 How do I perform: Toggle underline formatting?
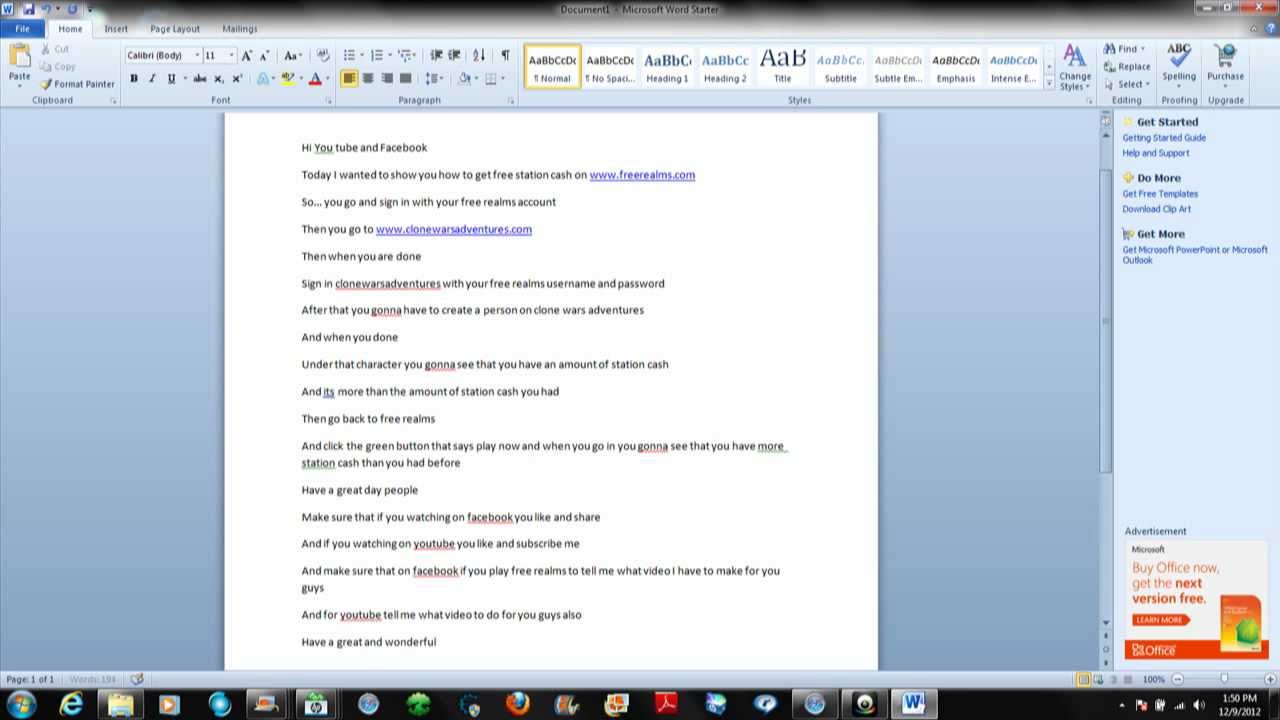click(171, 78)
